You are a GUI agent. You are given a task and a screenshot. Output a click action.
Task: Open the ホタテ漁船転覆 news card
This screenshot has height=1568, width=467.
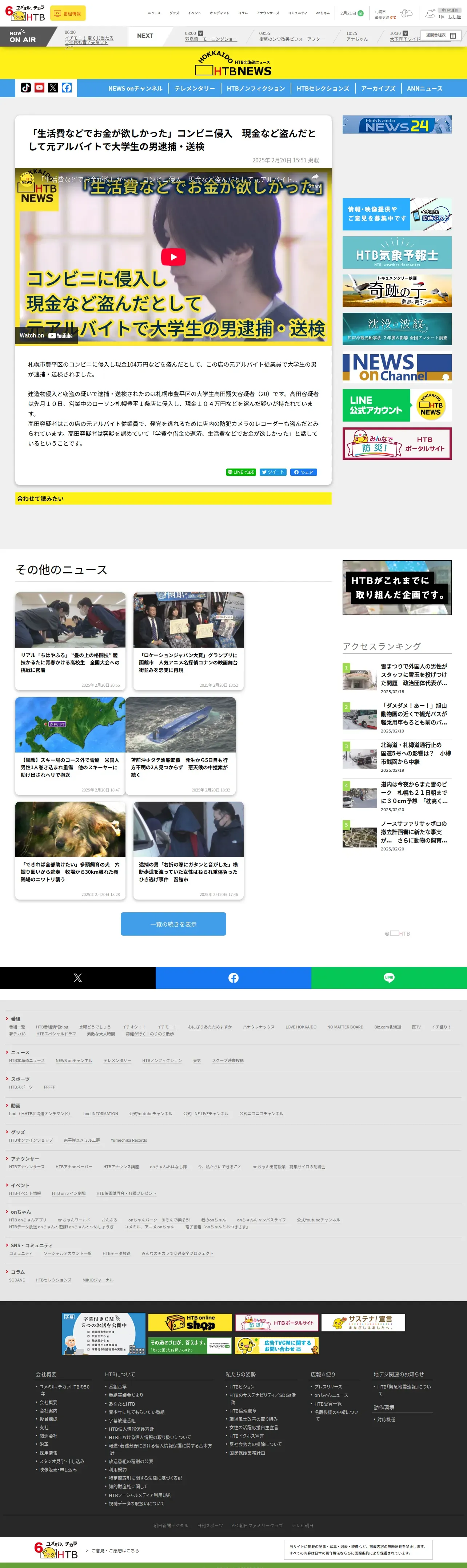(x=181, y=746)
